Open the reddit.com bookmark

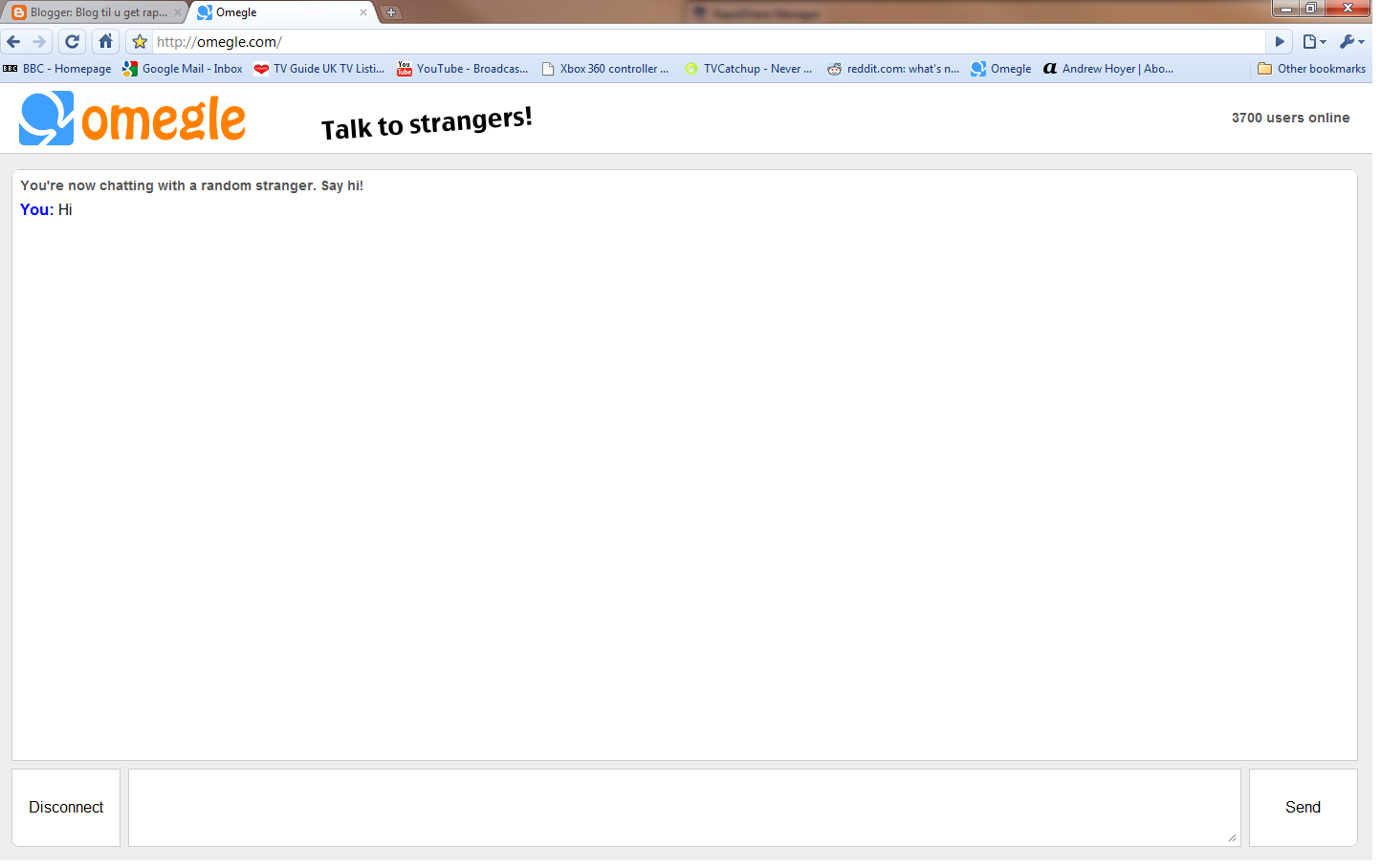pyautogui.click(x=893, y=69)
